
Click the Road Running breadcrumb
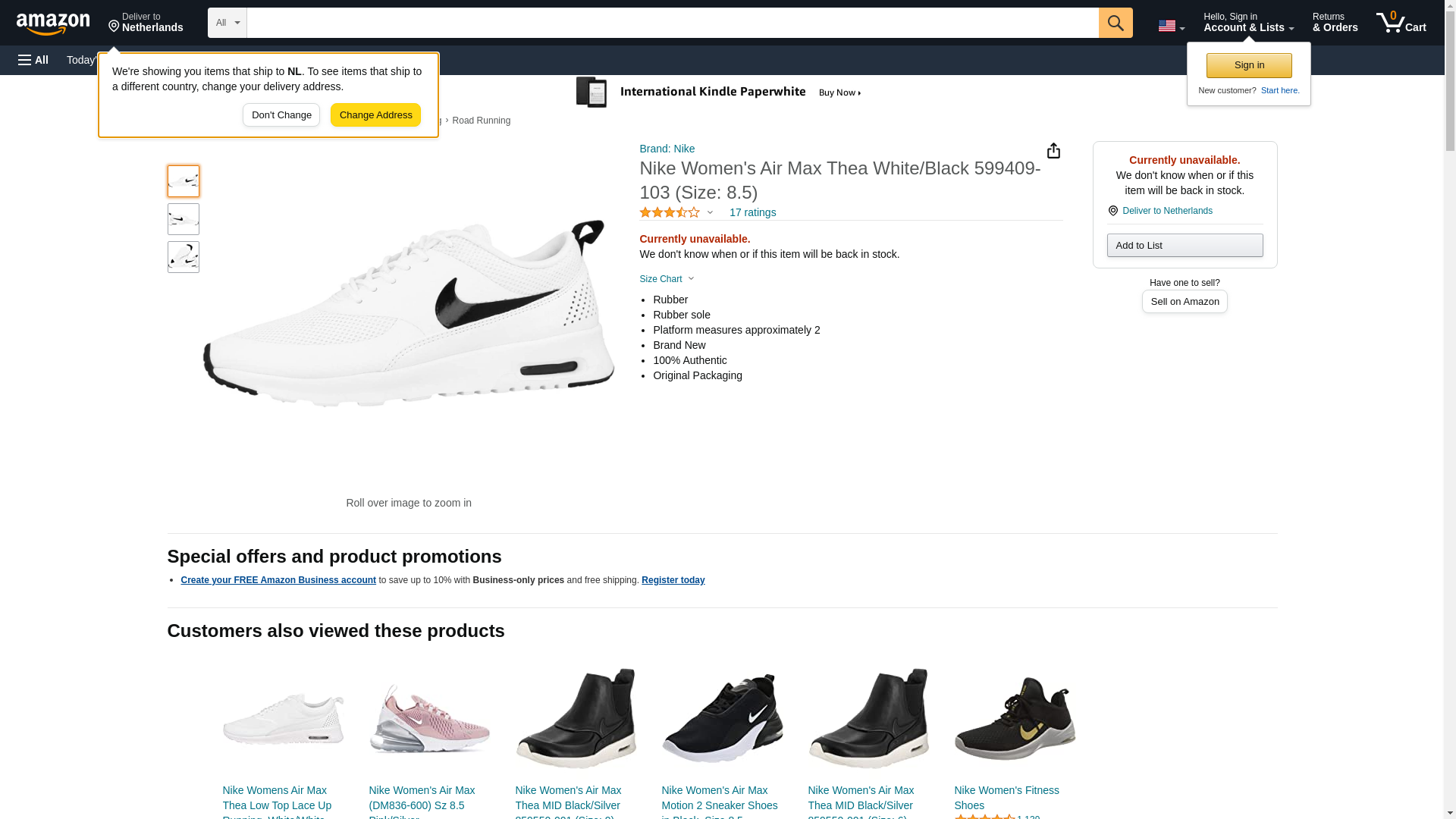click(x=481, y=121)
